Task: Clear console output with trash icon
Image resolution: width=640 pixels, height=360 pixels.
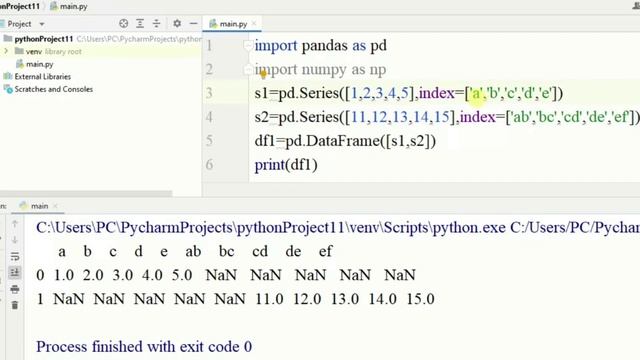Action: 15,305
